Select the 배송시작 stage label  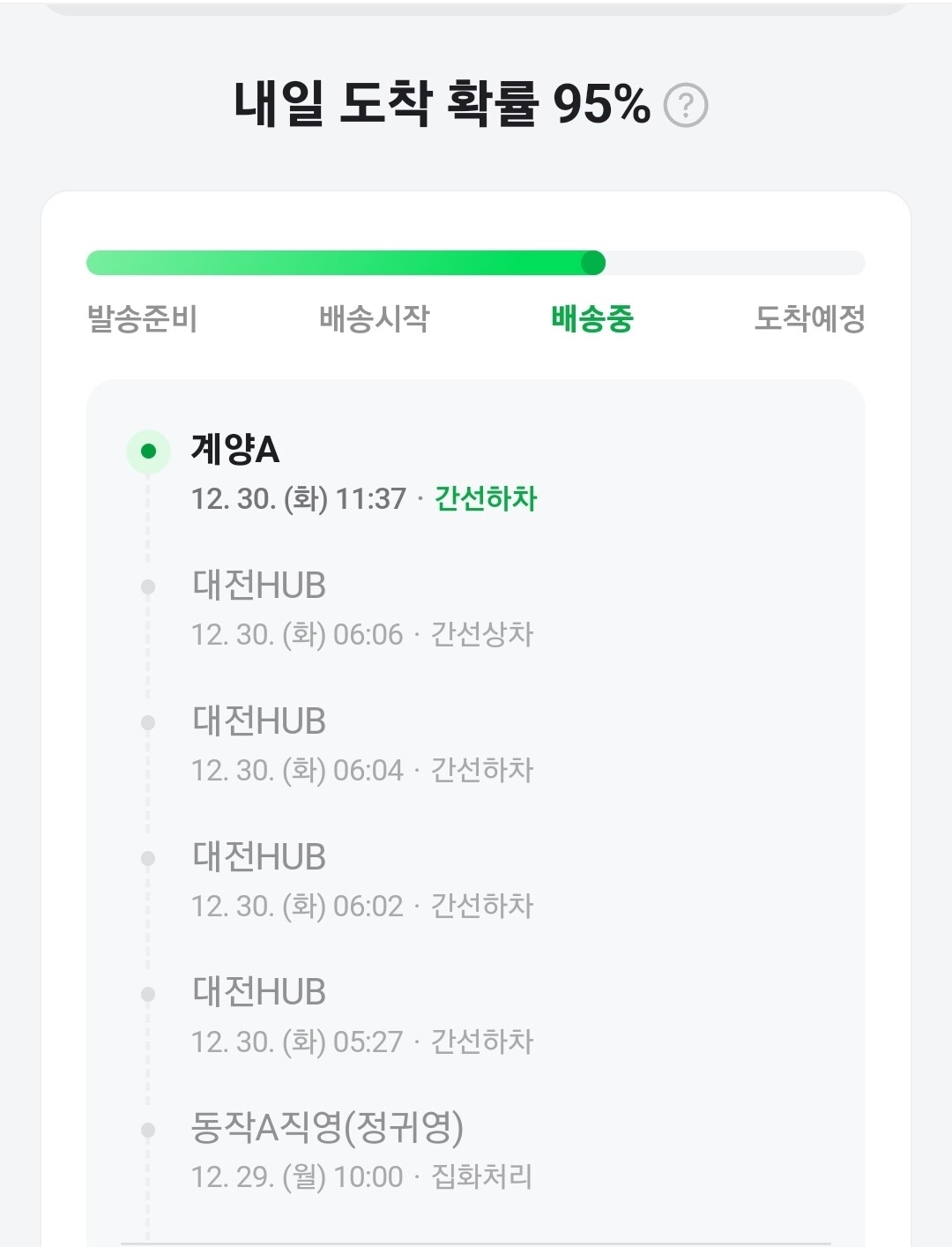click(x=374, y=318)
